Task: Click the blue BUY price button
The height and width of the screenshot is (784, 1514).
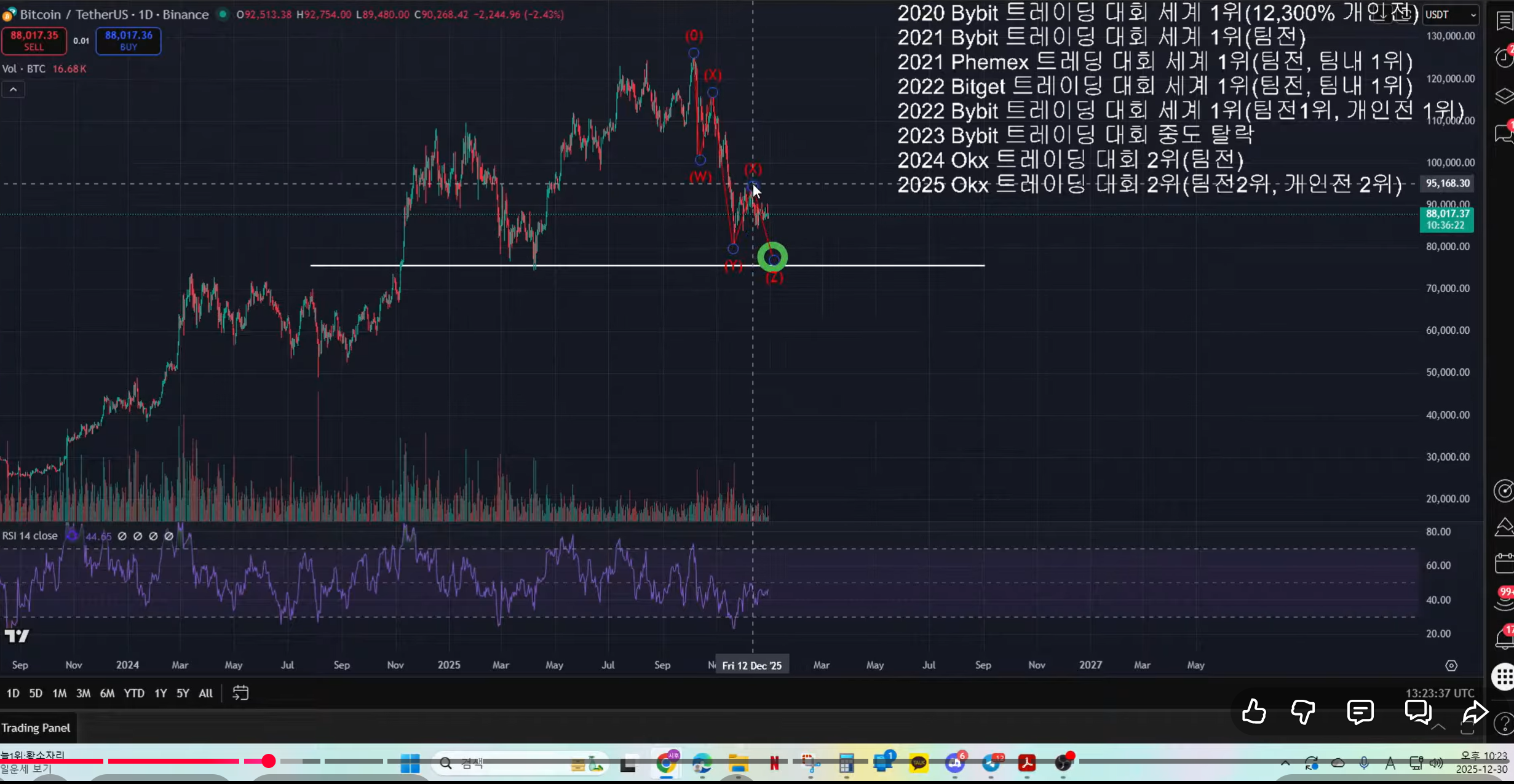Action: click(x=129, y=41)
